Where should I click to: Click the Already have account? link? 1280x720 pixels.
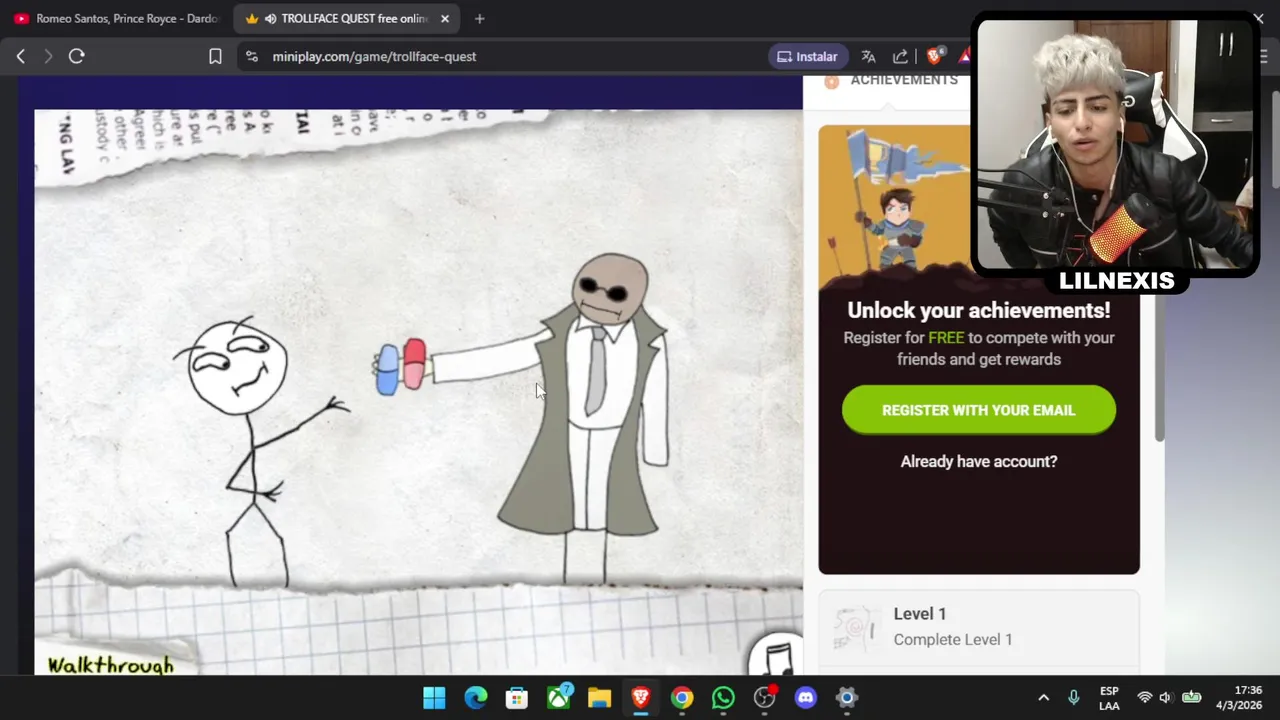979,461
